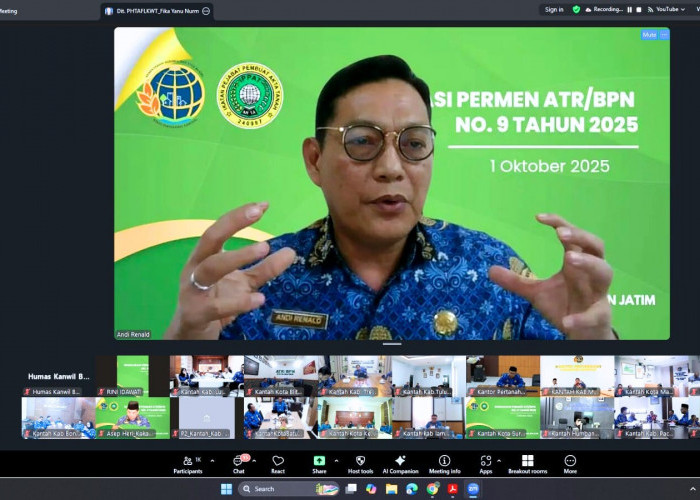700x500 pixels.
Task: Show Meeting info
Action: (444, 463)
